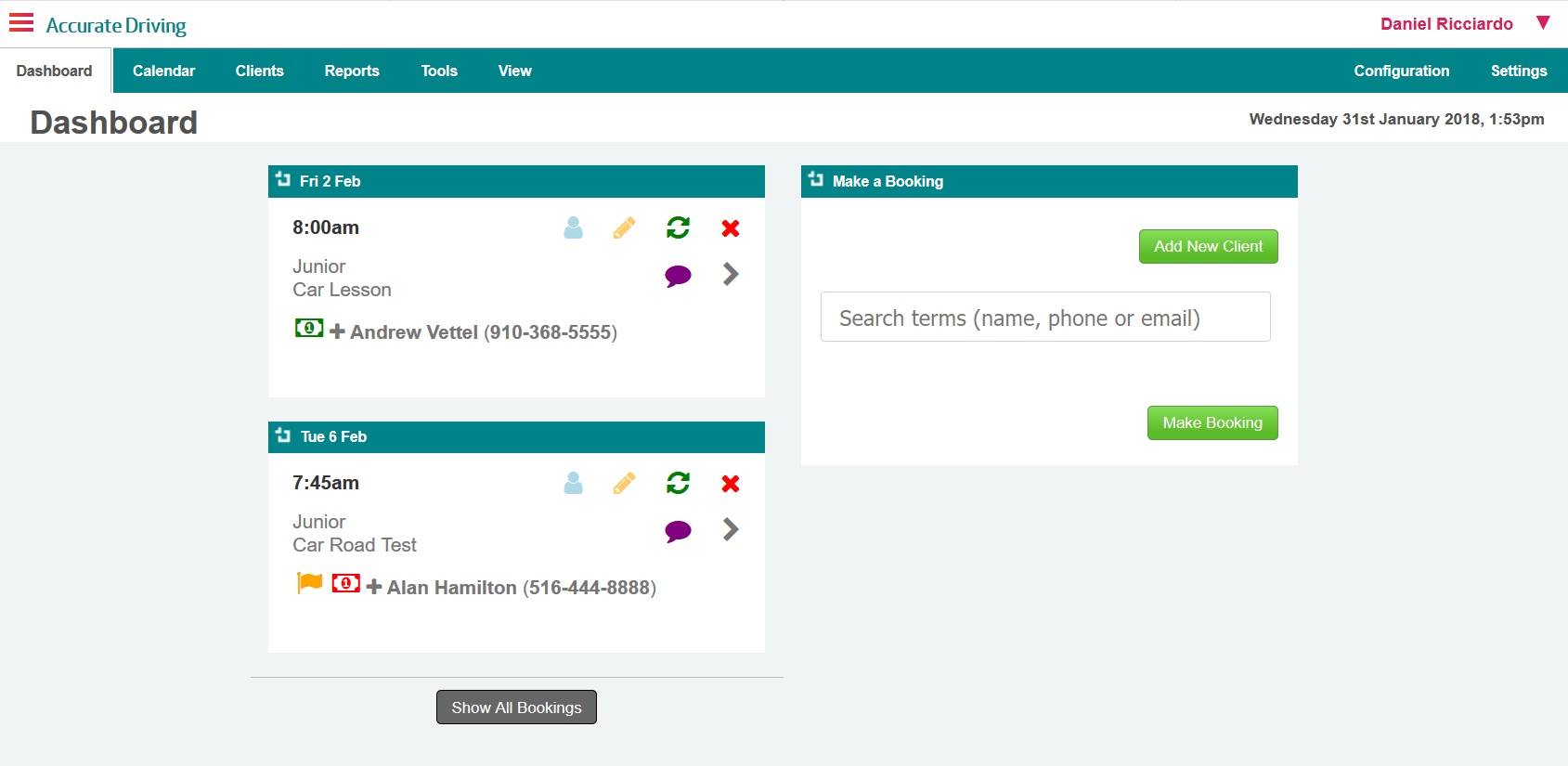Focus the client search terms field
Screen dimensions: 1568x766
(x=1045, y=317)
